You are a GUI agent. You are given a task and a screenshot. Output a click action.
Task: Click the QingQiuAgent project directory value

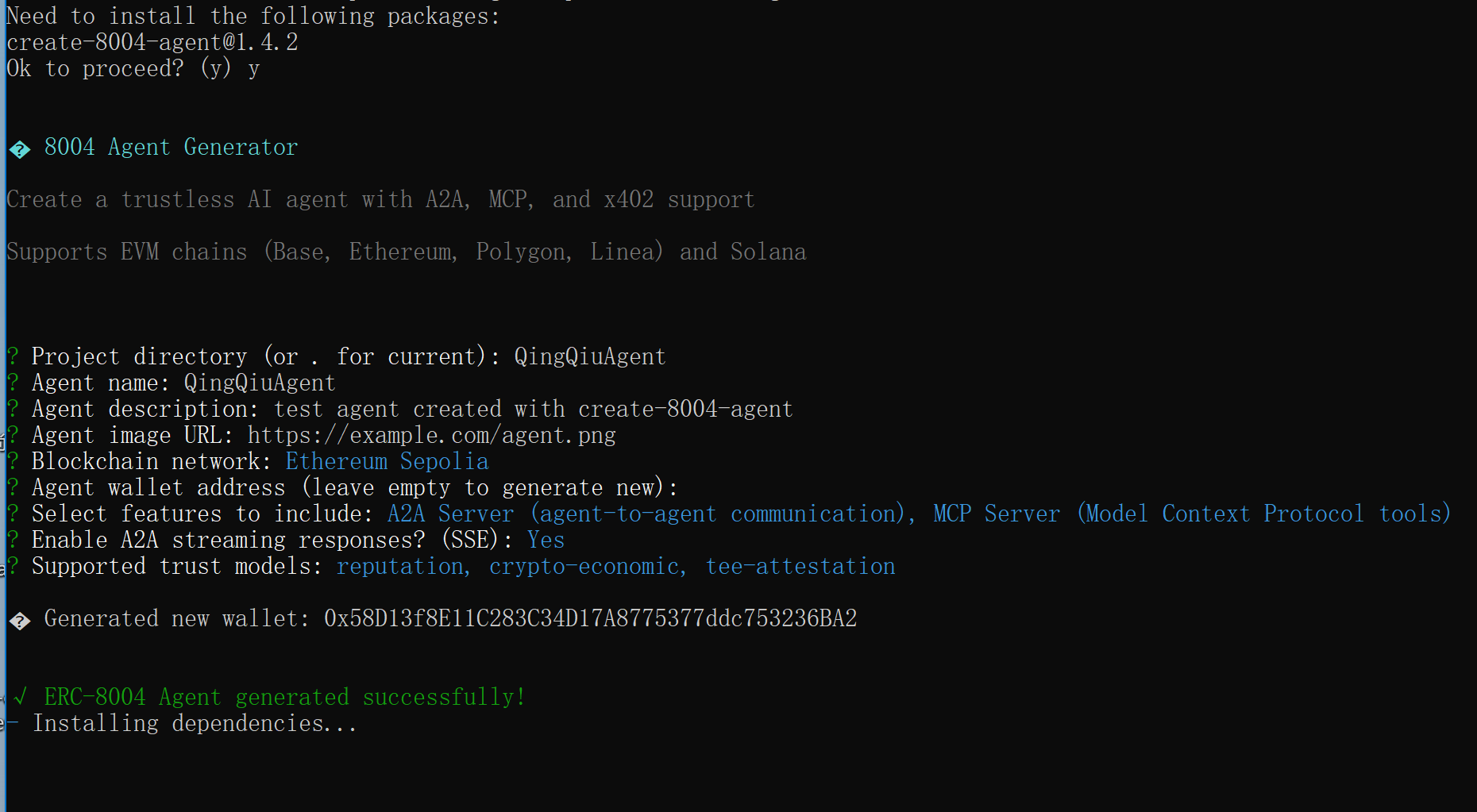[589, 356]
